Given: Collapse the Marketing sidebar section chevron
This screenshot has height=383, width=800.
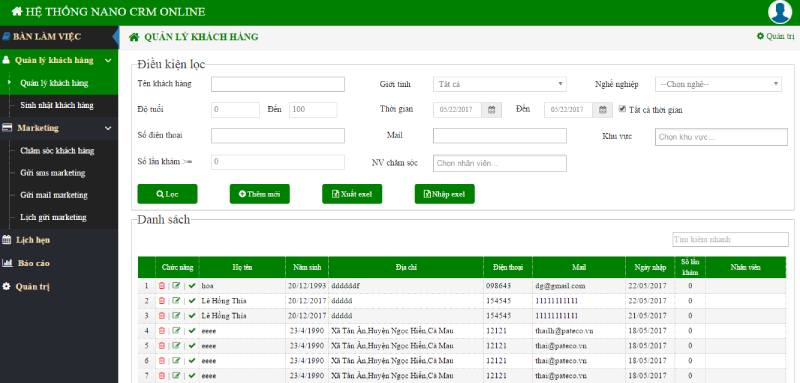Looking at the screenshot, I should 108,129.
